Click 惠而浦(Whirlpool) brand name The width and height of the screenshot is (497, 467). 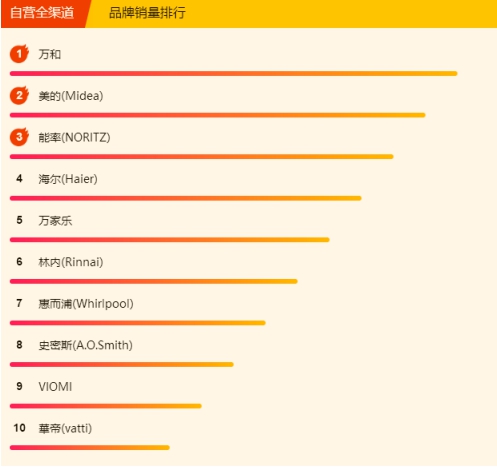[x=86, y=304]
